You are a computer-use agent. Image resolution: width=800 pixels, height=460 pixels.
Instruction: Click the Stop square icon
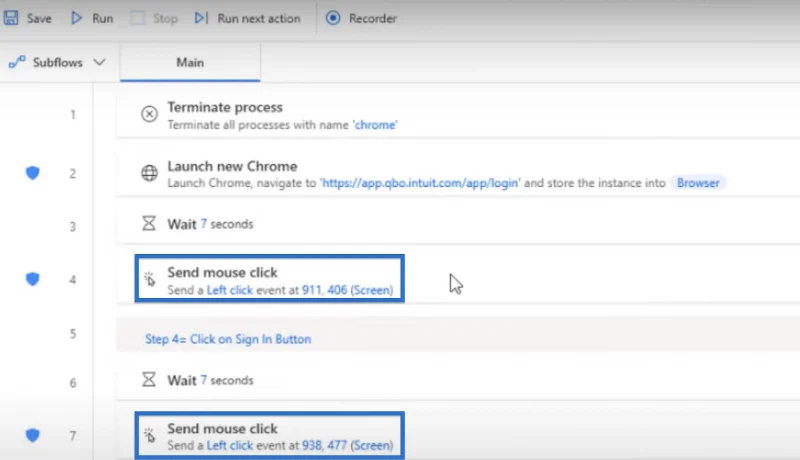pyautogui.click(x=137, y=18)
